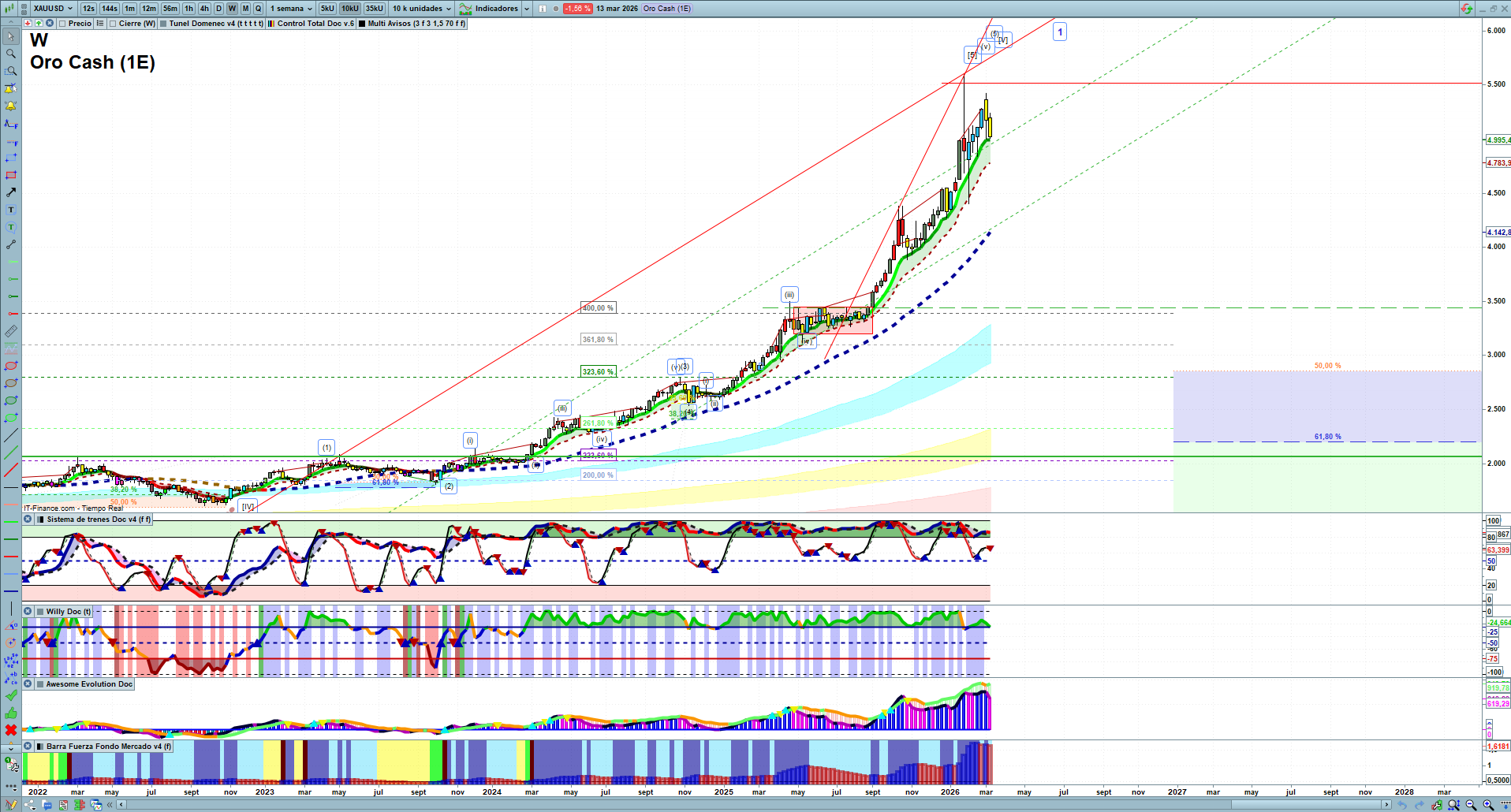
Task: Click the Oro Cash (1E) label button
Action: pyautogui.click(x=667, y=9)
